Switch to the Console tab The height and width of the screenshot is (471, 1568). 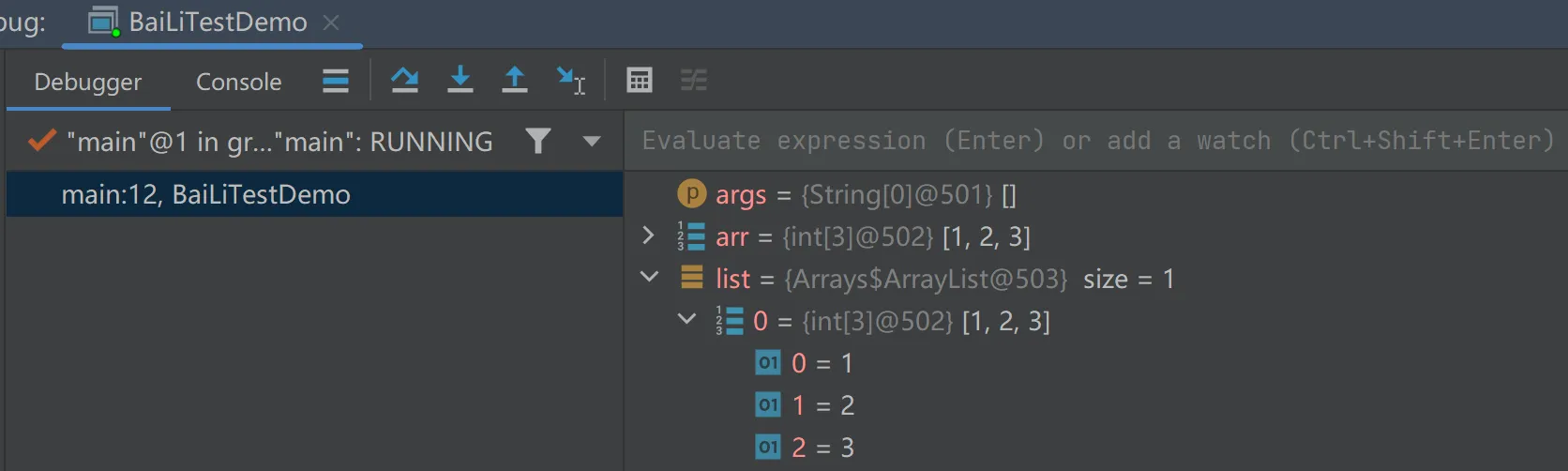pos(238,83)
